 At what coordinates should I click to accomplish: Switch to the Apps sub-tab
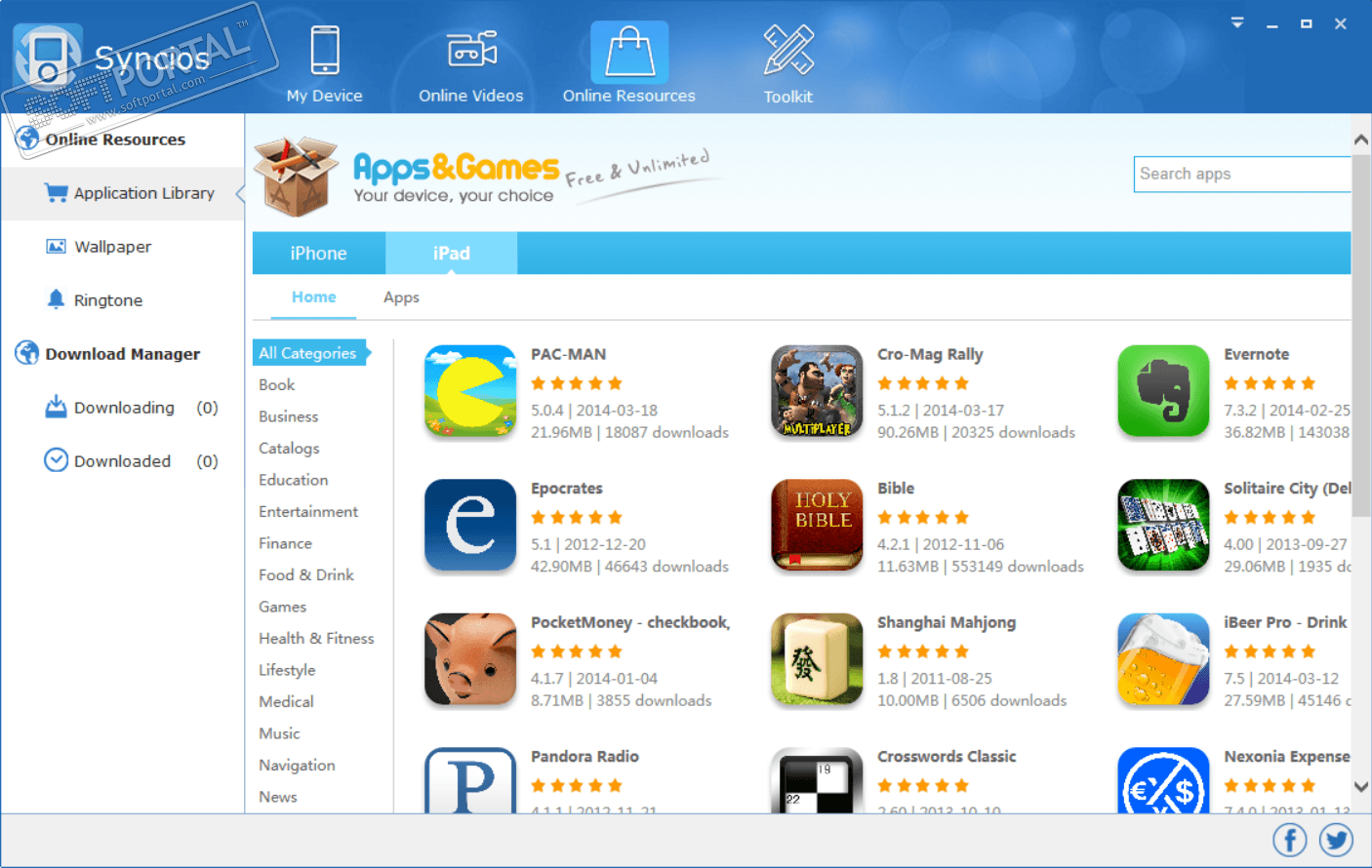point(401,297)
